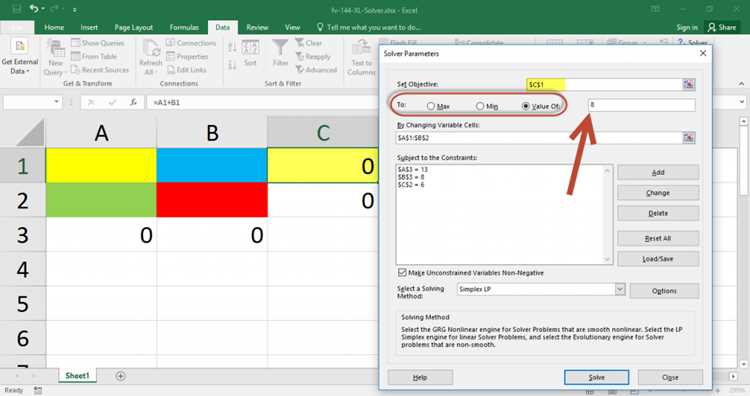750x396 pixels.
Task: Click Show Queries in ribbon
Action: [98, 43]
